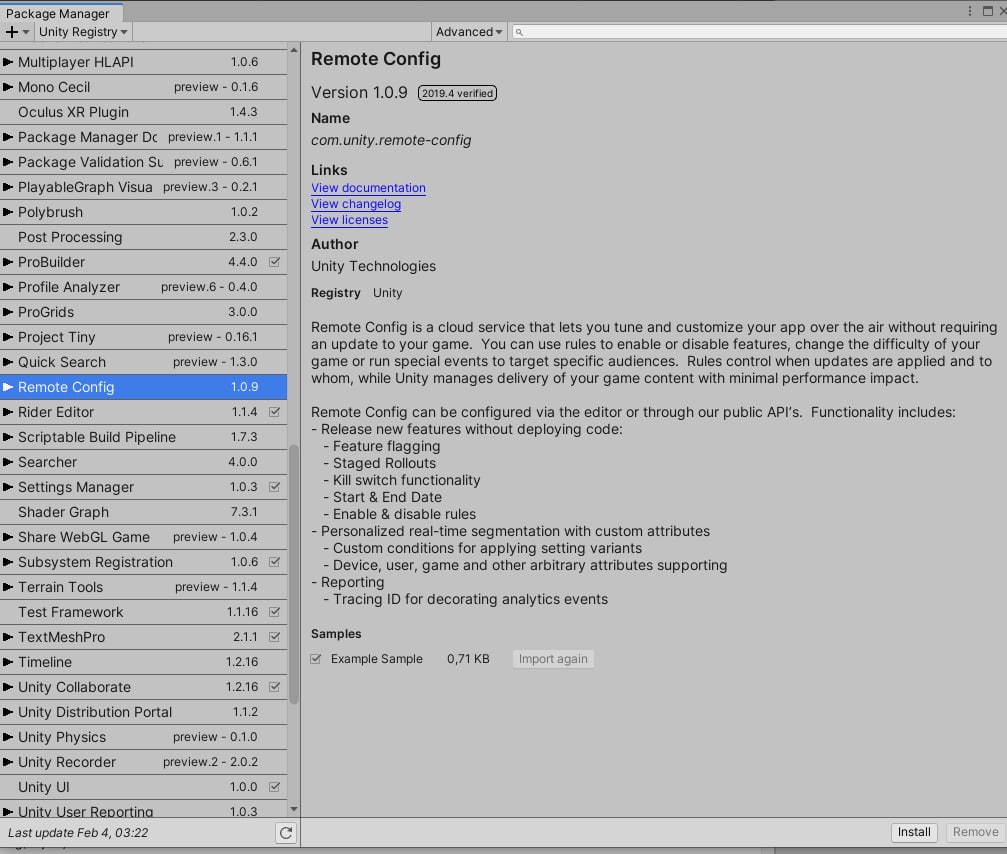The image size is (1007, 854).
Task: Select the Quick Search package
Action: 143,362
